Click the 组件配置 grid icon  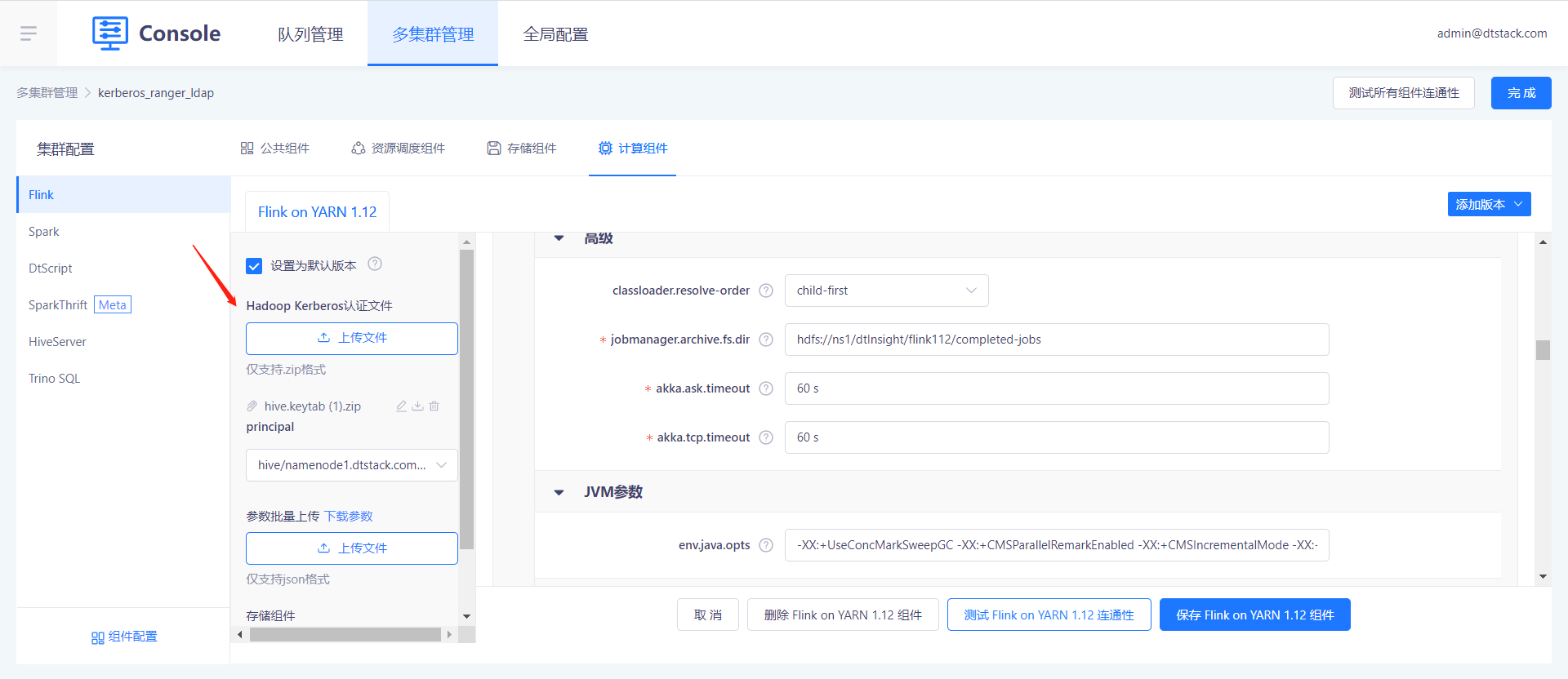(x=97, y=637)
